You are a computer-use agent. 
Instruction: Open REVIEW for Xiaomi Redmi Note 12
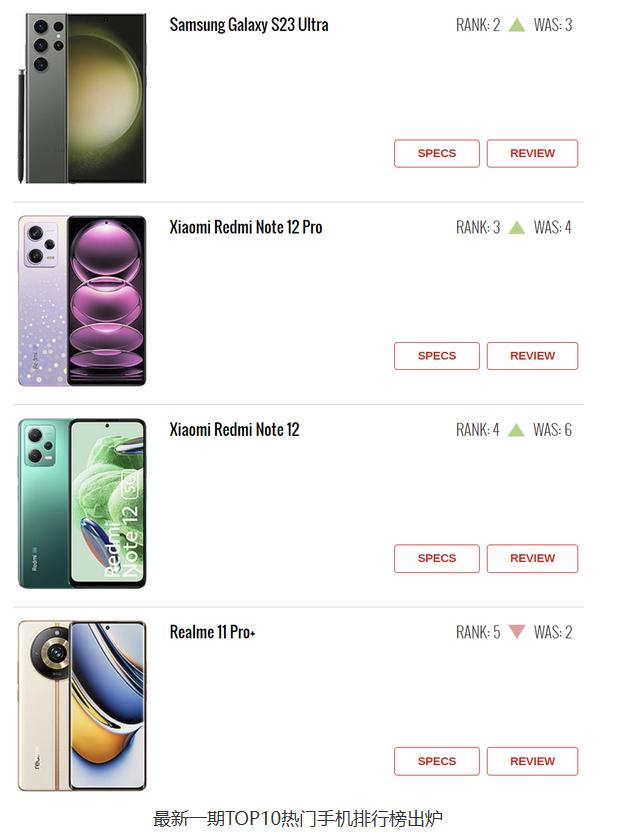point(532,559)
